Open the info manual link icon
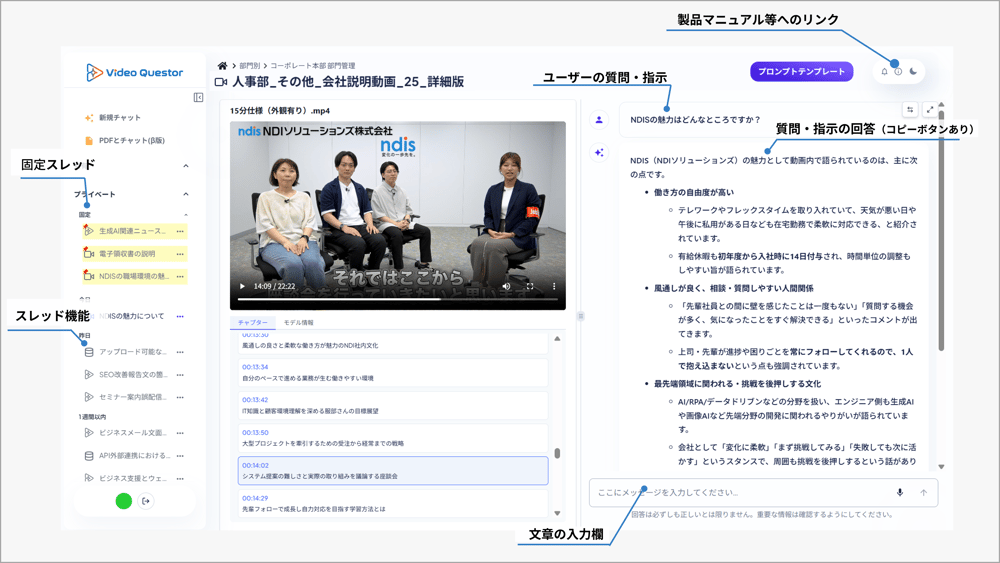Screen dimensions: 1000x563 pyautogui.click(x=898, y=71)
